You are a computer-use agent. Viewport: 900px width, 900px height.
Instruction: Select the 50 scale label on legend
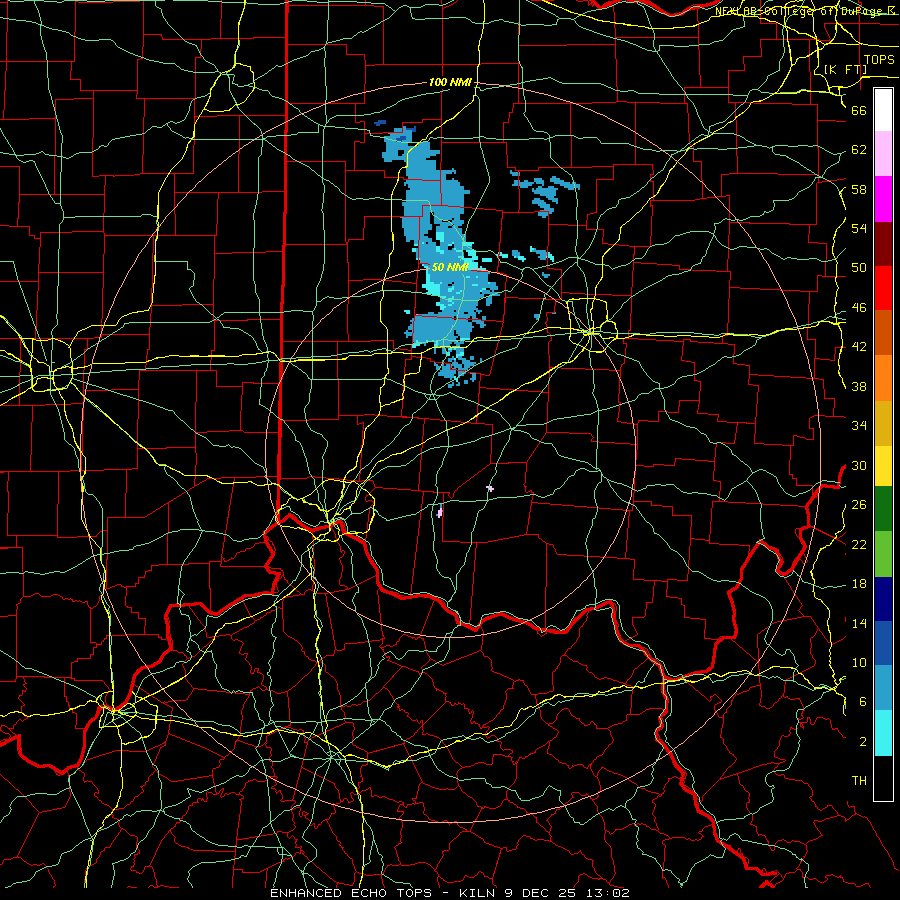[859, 268]
